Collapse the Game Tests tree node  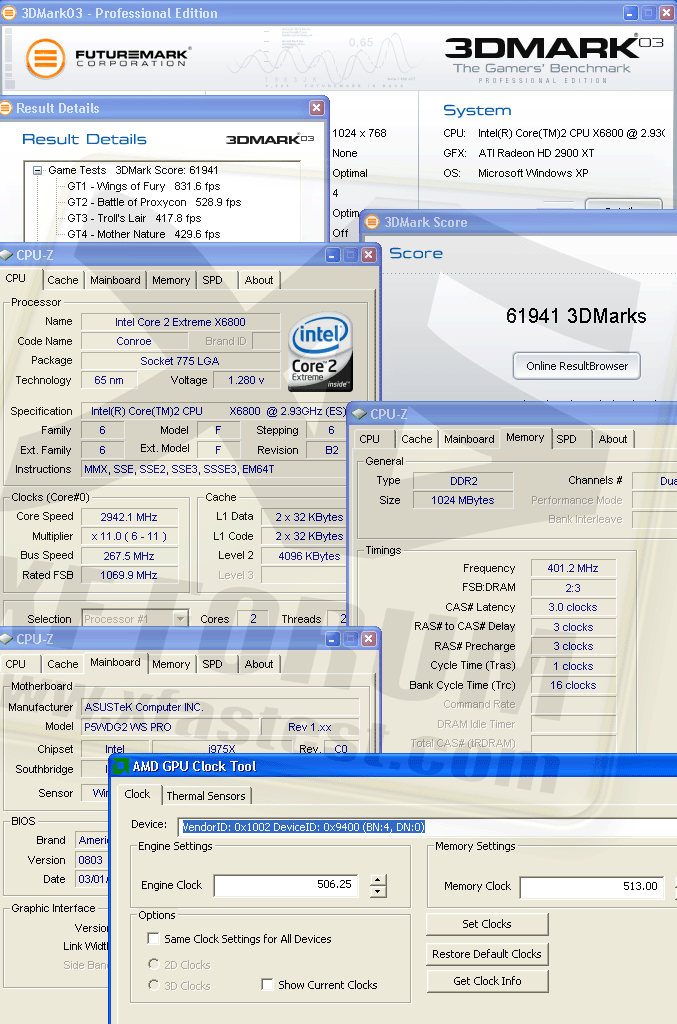[37, 170]
